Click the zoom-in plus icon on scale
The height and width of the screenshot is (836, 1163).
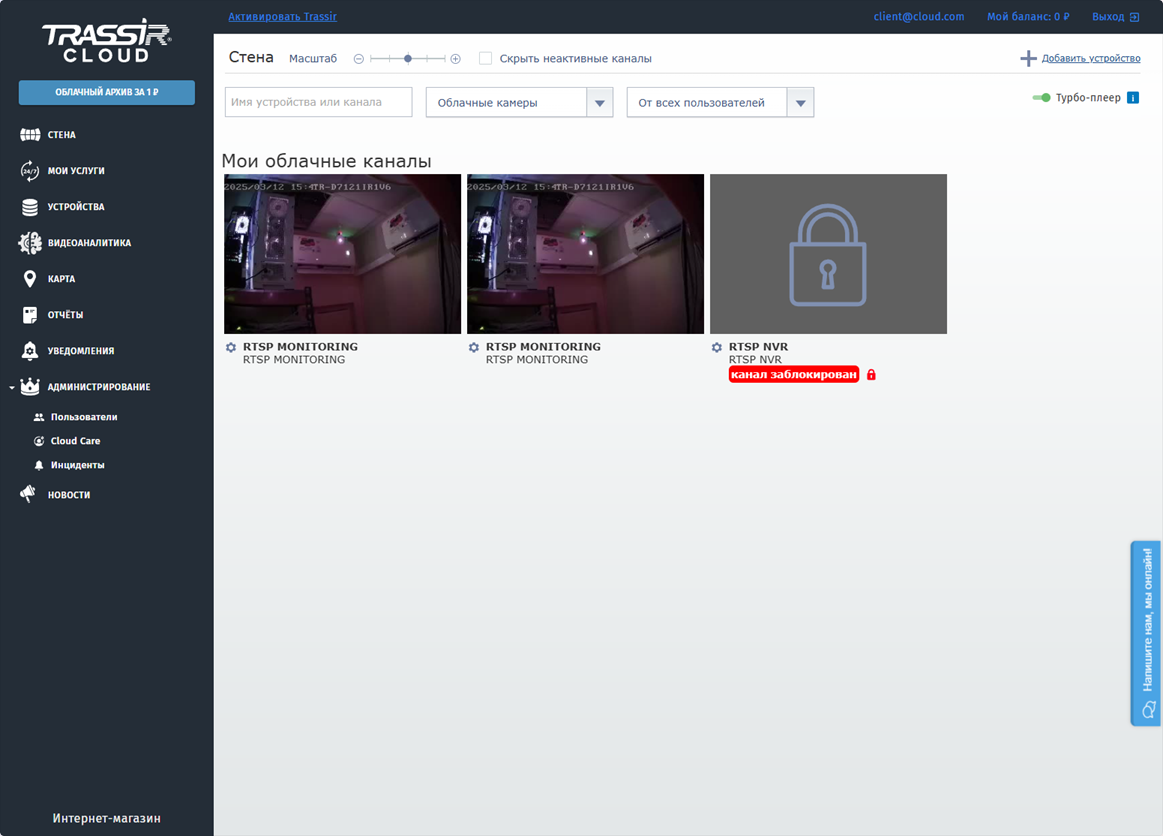[x=456, y=59]
